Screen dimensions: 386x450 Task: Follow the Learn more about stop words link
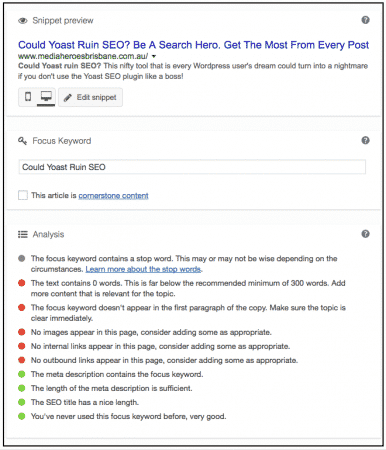pos(144,269)
